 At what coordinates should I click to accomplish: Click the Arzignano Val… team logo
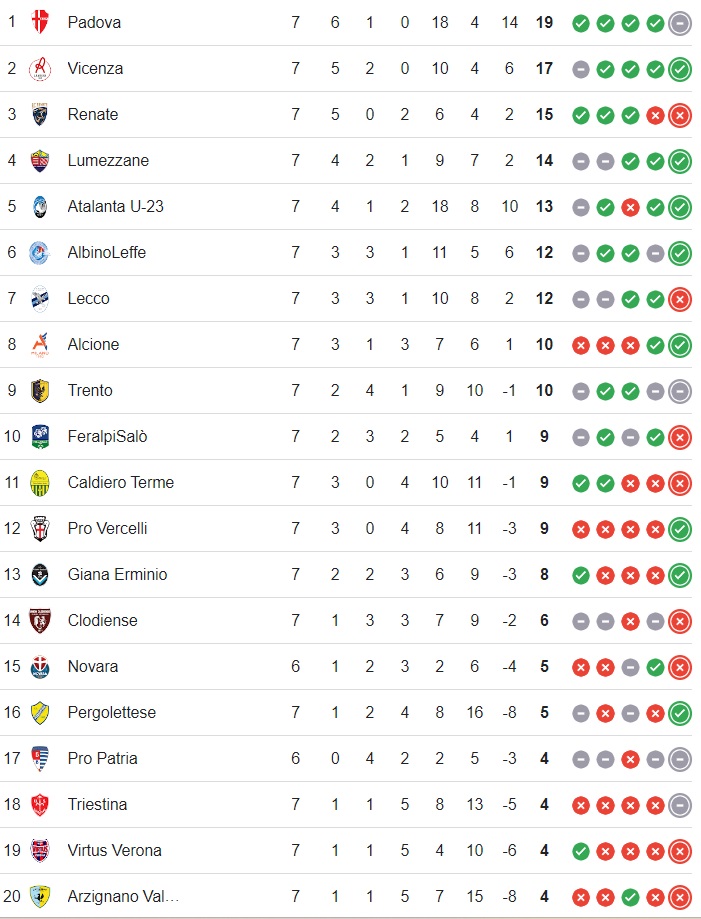pos(40,897)
